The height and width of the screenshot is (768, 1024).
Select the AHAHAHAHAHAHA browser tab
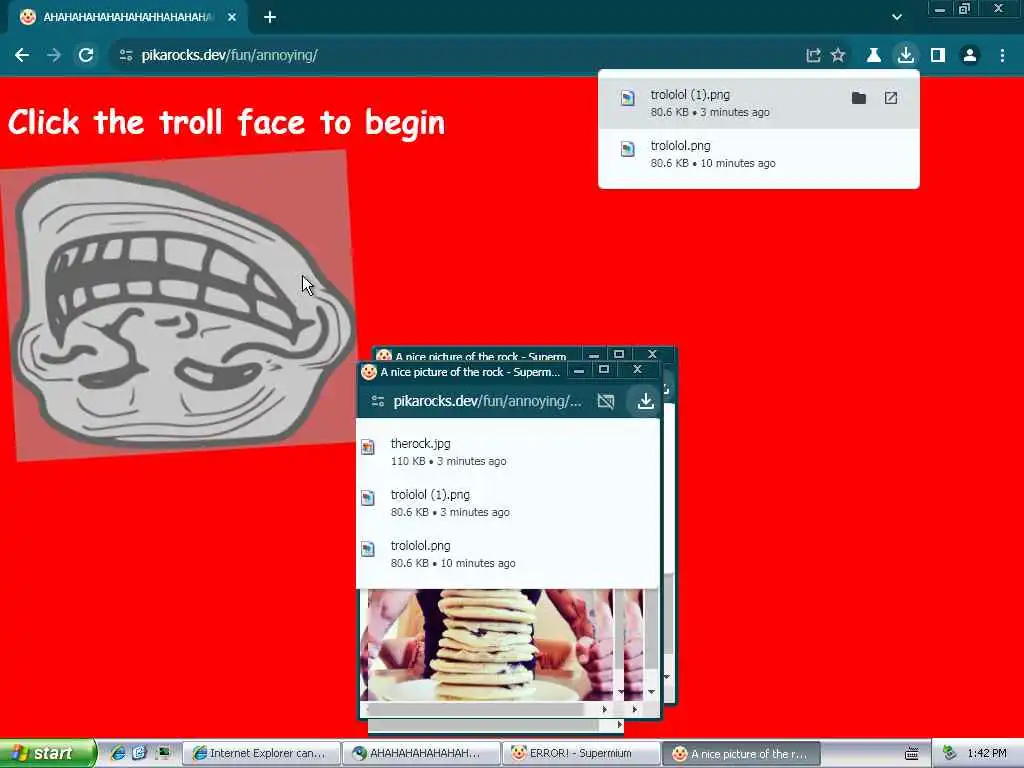click(x=128, y=18)
